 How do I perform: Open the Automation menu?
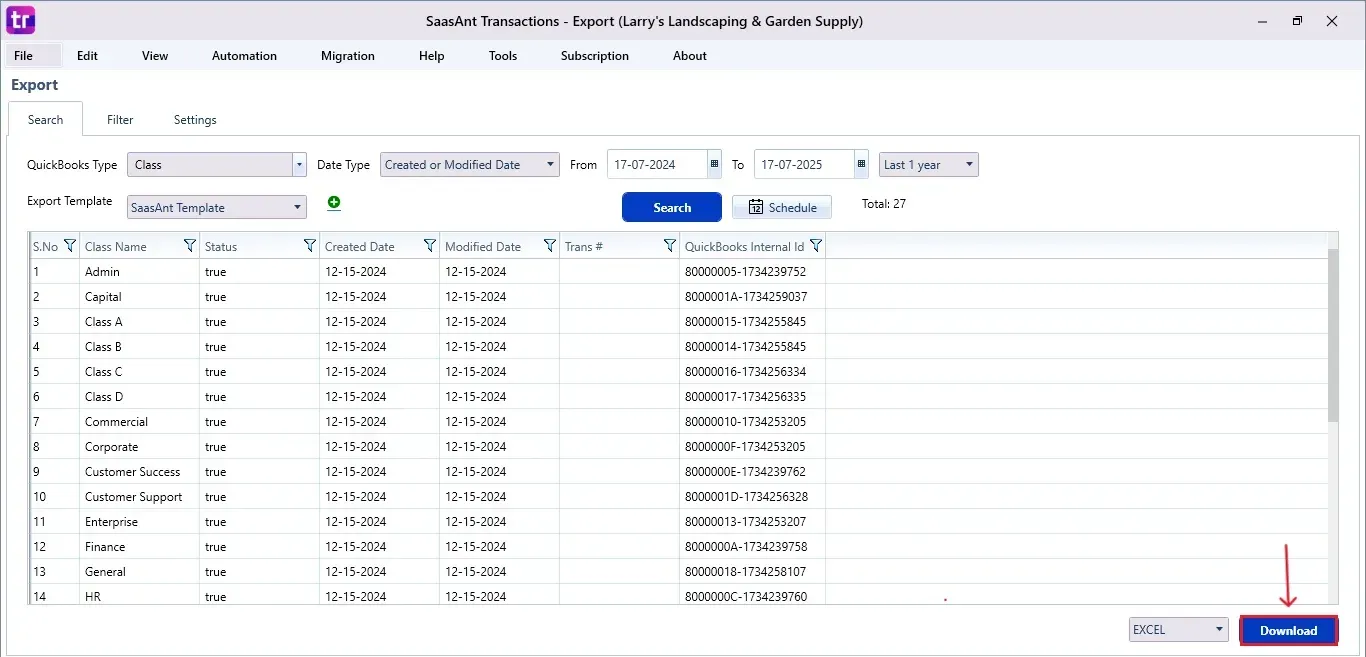(244, 56)
